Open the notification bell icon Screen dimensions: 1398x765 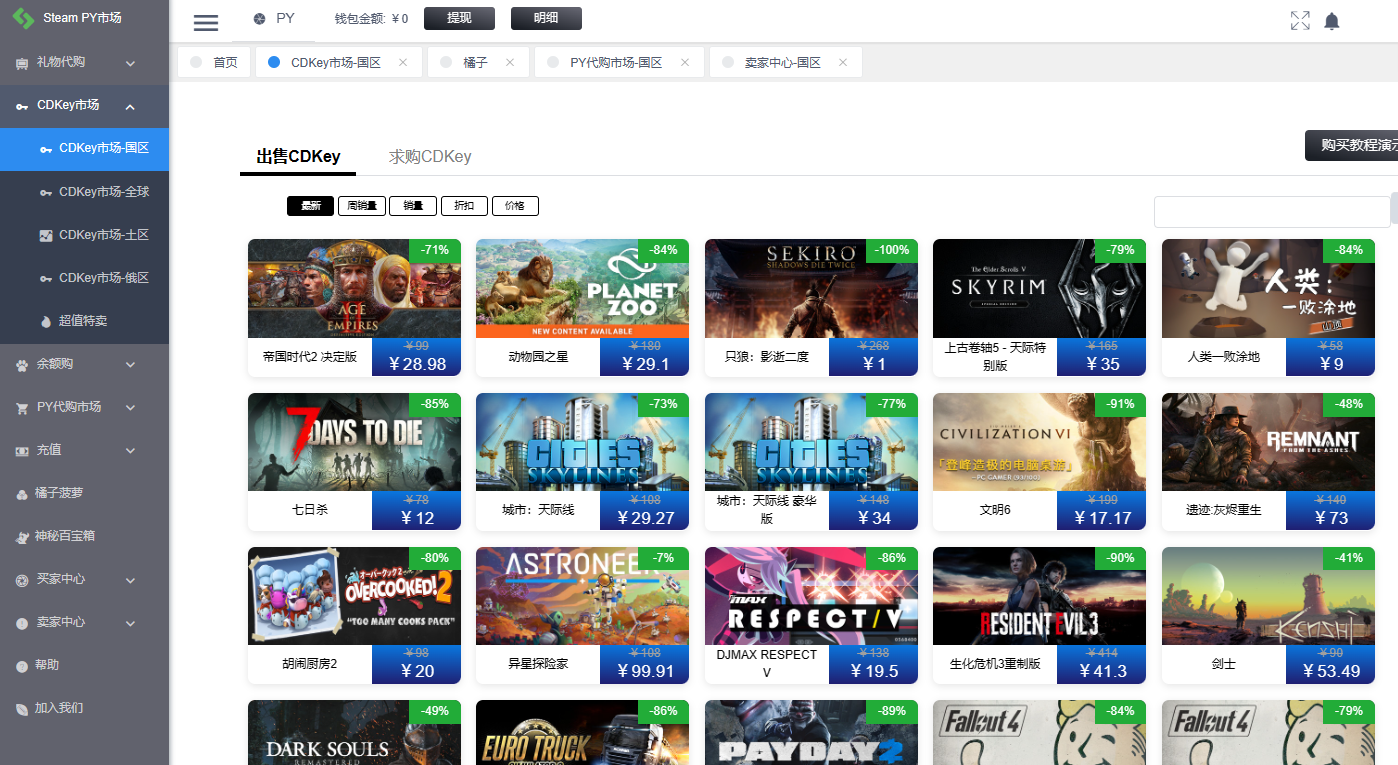coord(1332,21)
